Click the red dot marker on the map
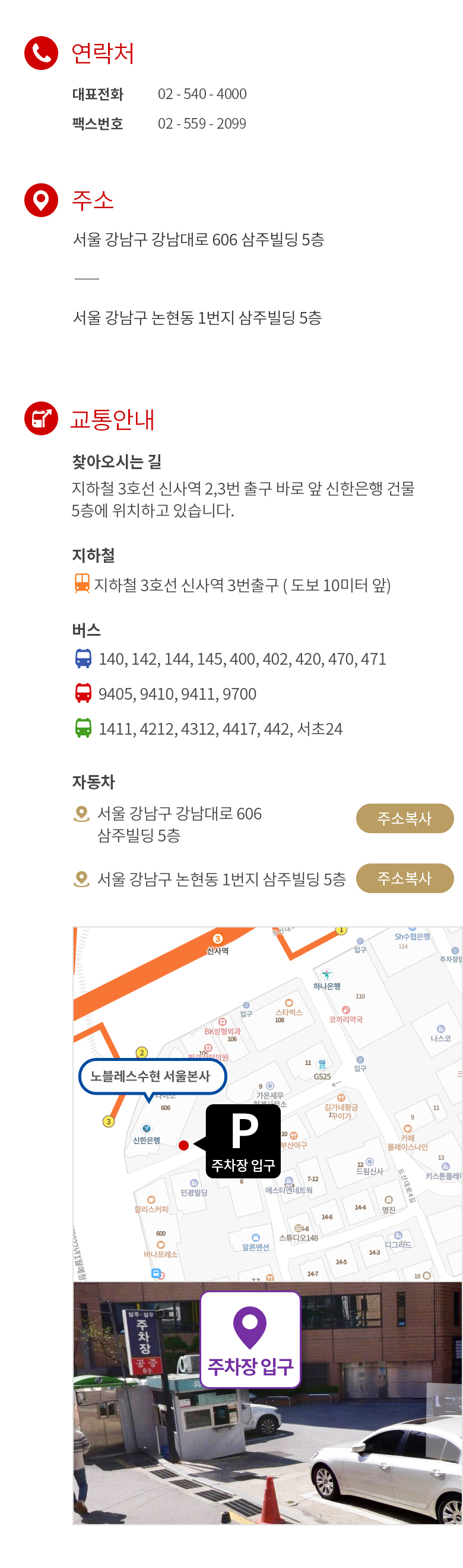Screen dimensions: 463x1568 click(183, 1145)
